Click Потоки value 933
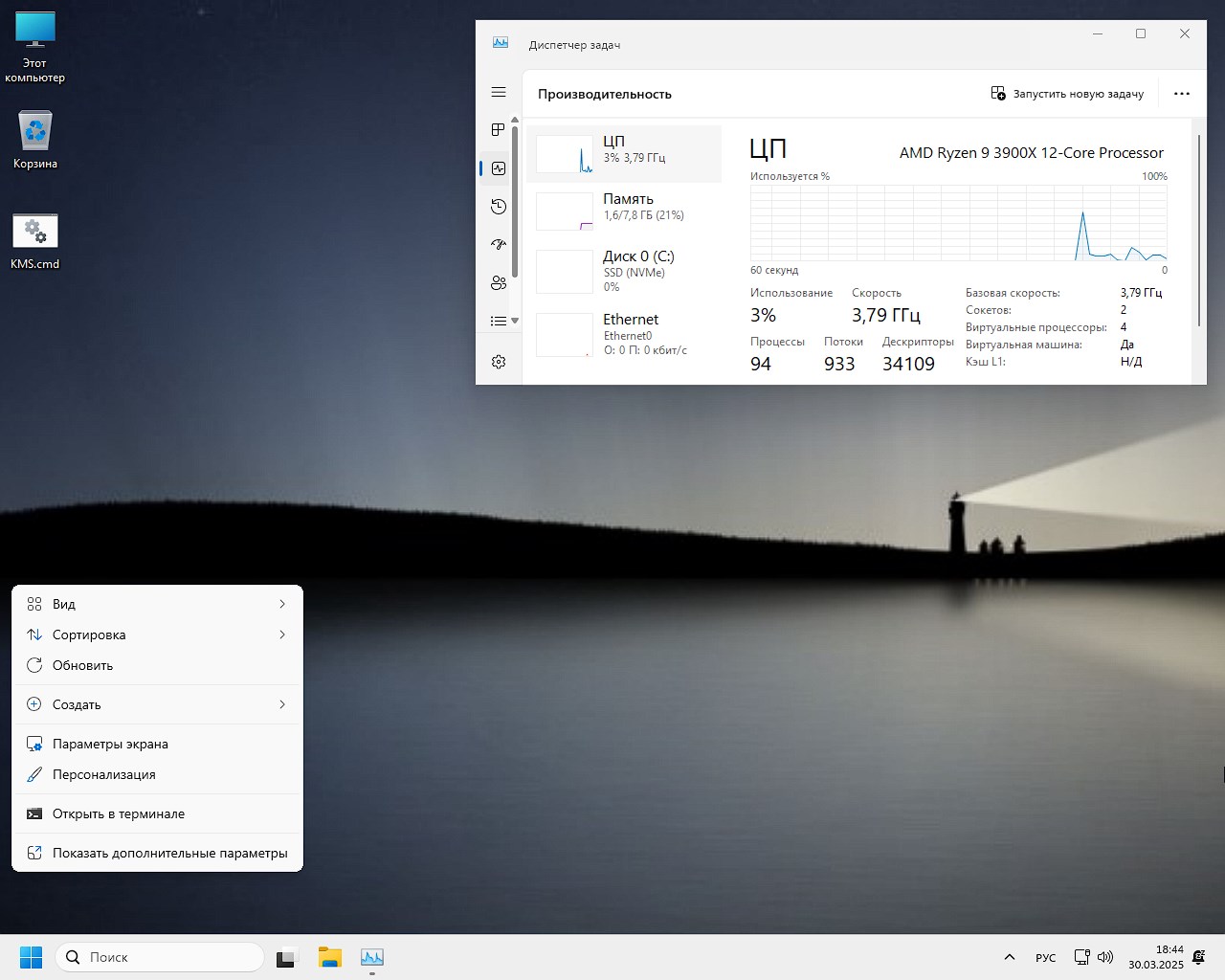The height and width of the screenshot is (980, 1225). tap(839, 364)
